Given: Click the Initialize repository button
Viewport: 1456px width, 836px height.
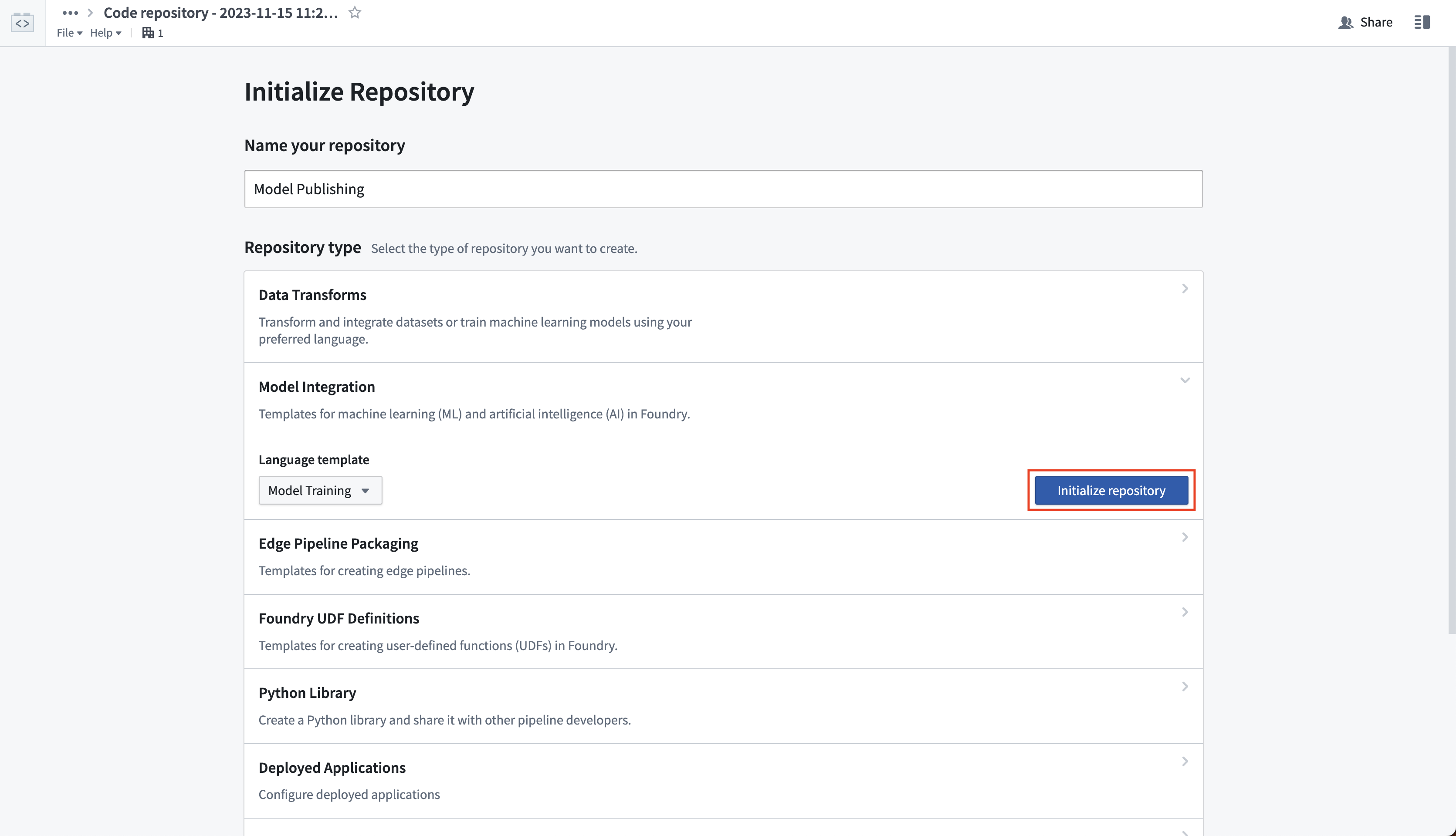Looking at the screenshot, I should [1111, 490].
